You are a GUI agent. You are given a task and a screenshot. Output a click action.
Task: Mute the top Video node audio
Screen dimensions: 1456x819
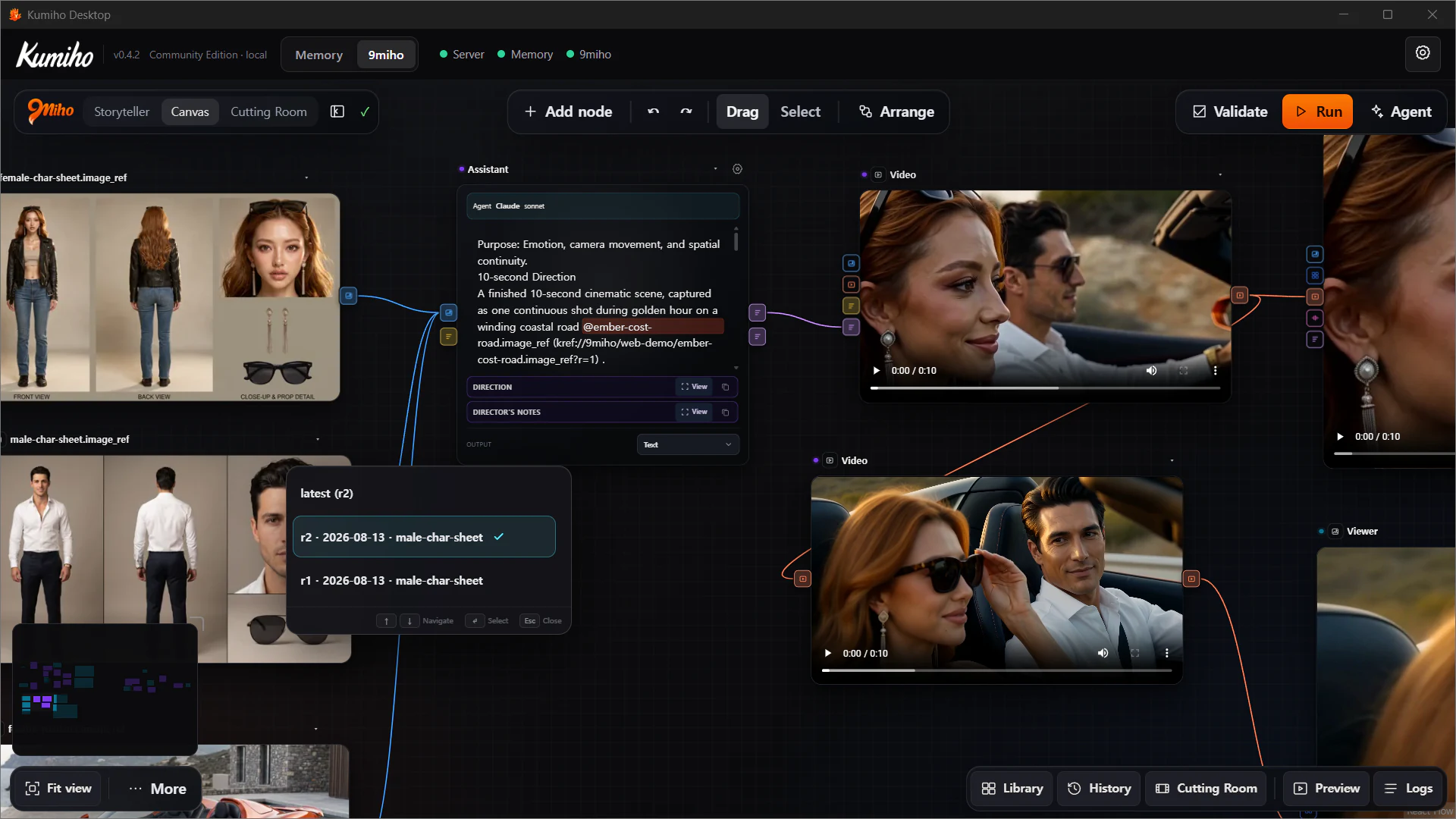coord(1151,371)
